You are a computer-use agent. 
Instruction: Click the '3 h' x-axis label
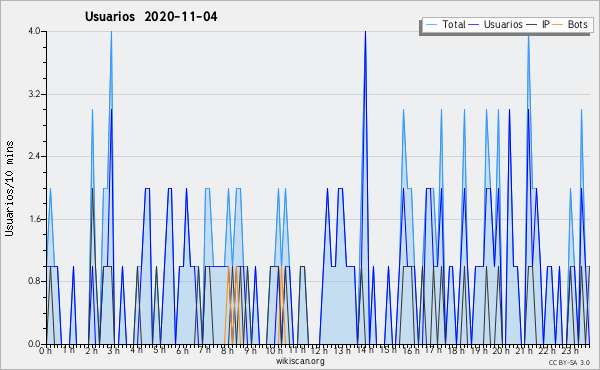[x=114, y=351]
